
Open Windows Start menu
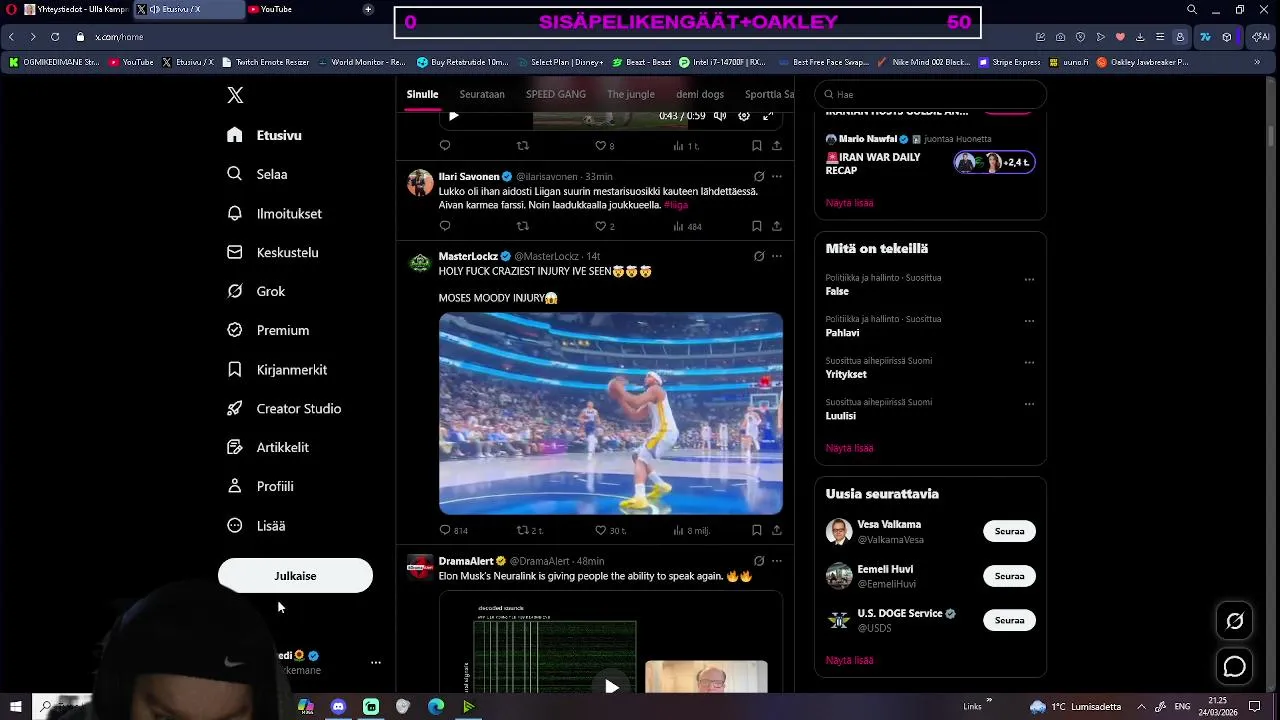point(15,707)
